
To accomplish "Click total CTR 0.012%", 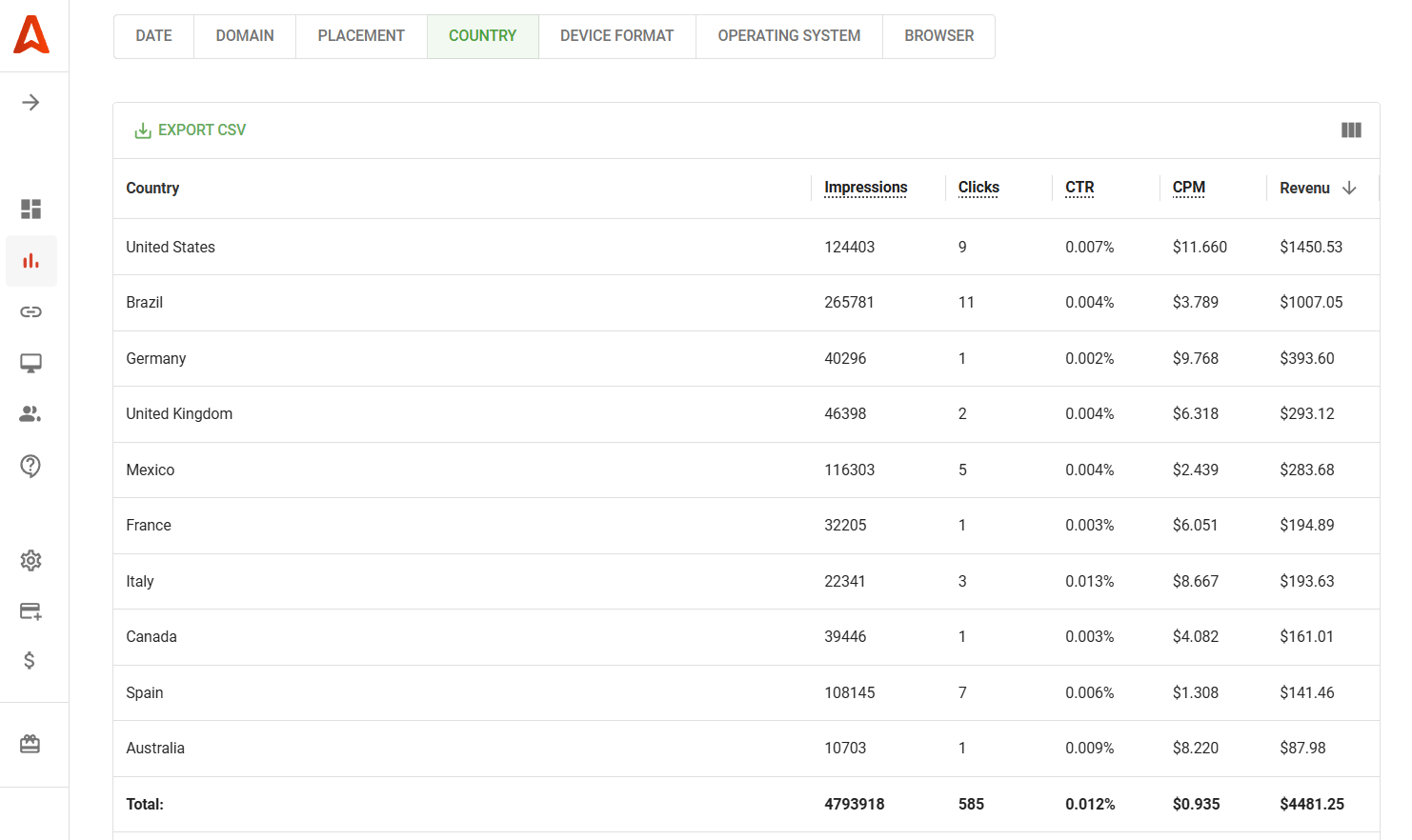I will tap(1090, 804).
